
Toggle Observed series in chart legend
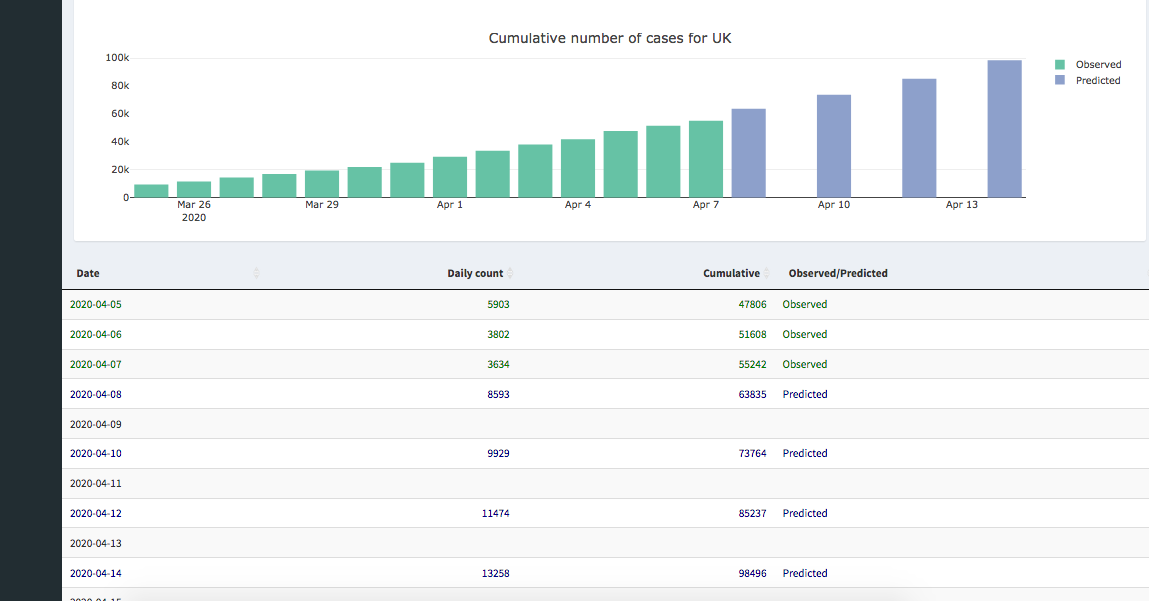1098,65
